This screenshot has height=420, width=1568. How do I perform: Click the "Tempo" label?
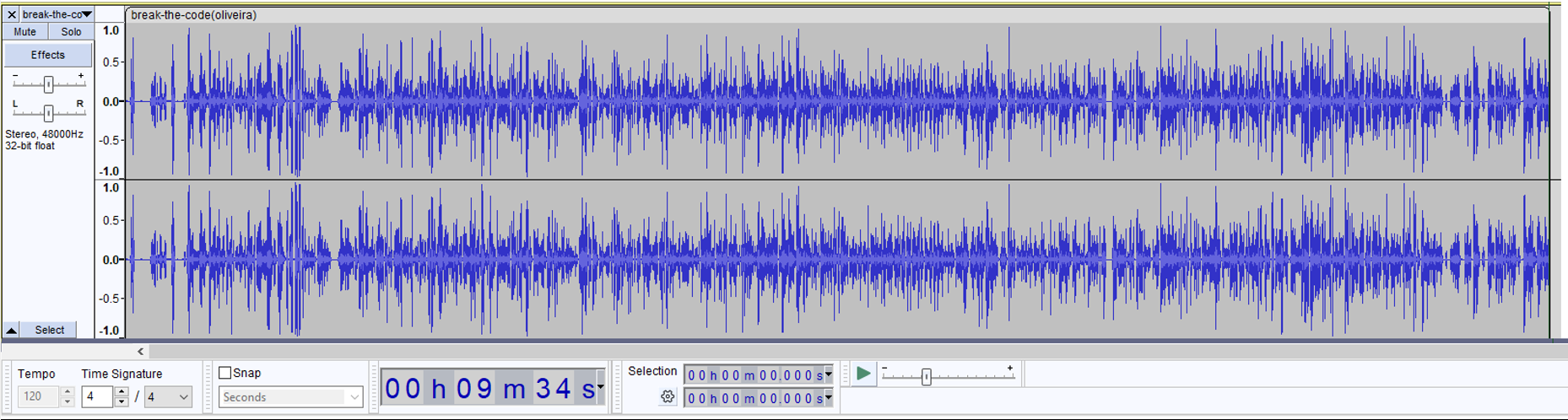tap(36, 374)
